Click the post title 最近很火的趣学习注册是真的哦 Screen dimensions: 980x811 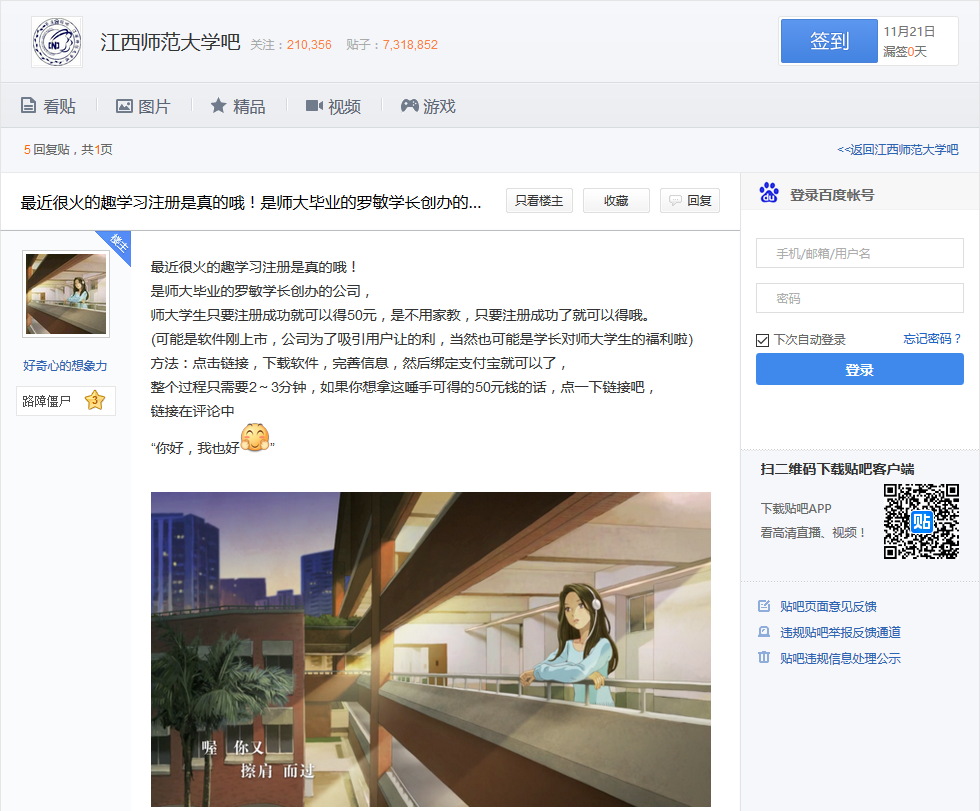[251, 202]
